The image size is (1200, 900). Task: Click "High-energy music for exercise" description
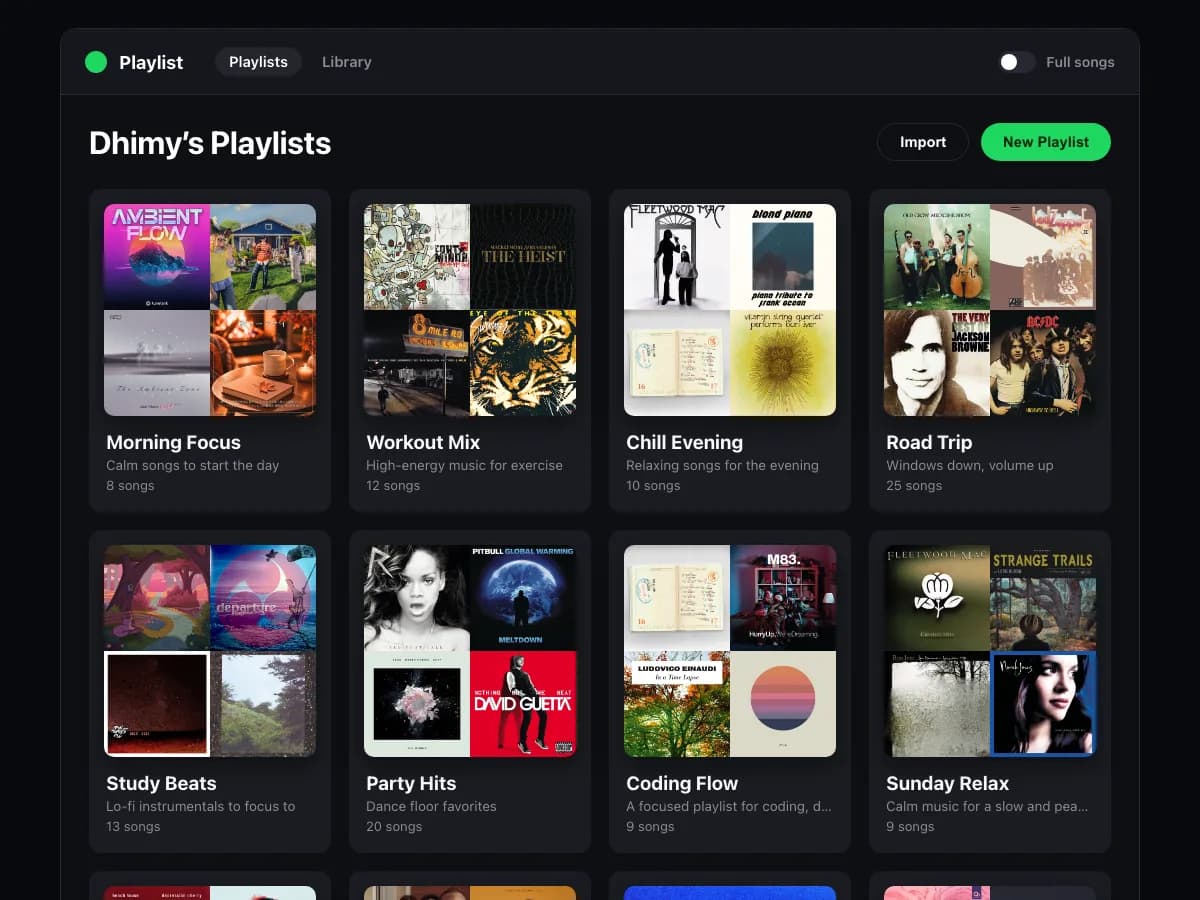pos(464,465)
